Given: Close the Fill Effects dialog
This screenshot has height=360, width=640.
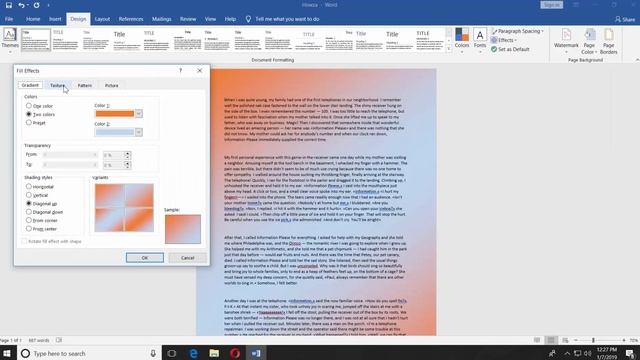Looking at the screenshot, I should pyautogui.click(x=200, y=71).
